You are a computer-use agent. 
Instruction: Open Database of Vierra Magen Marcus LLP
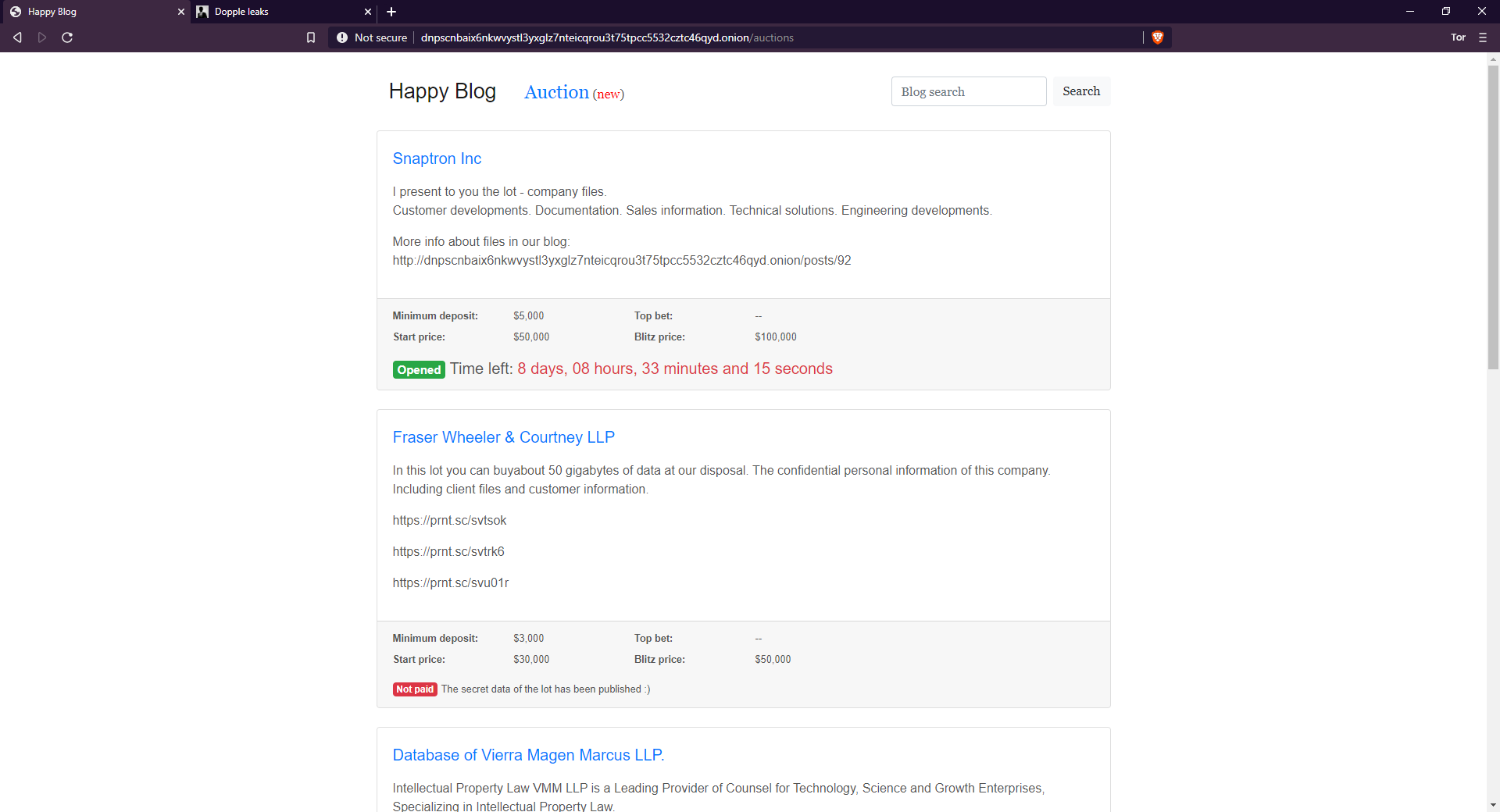(528, 755)
